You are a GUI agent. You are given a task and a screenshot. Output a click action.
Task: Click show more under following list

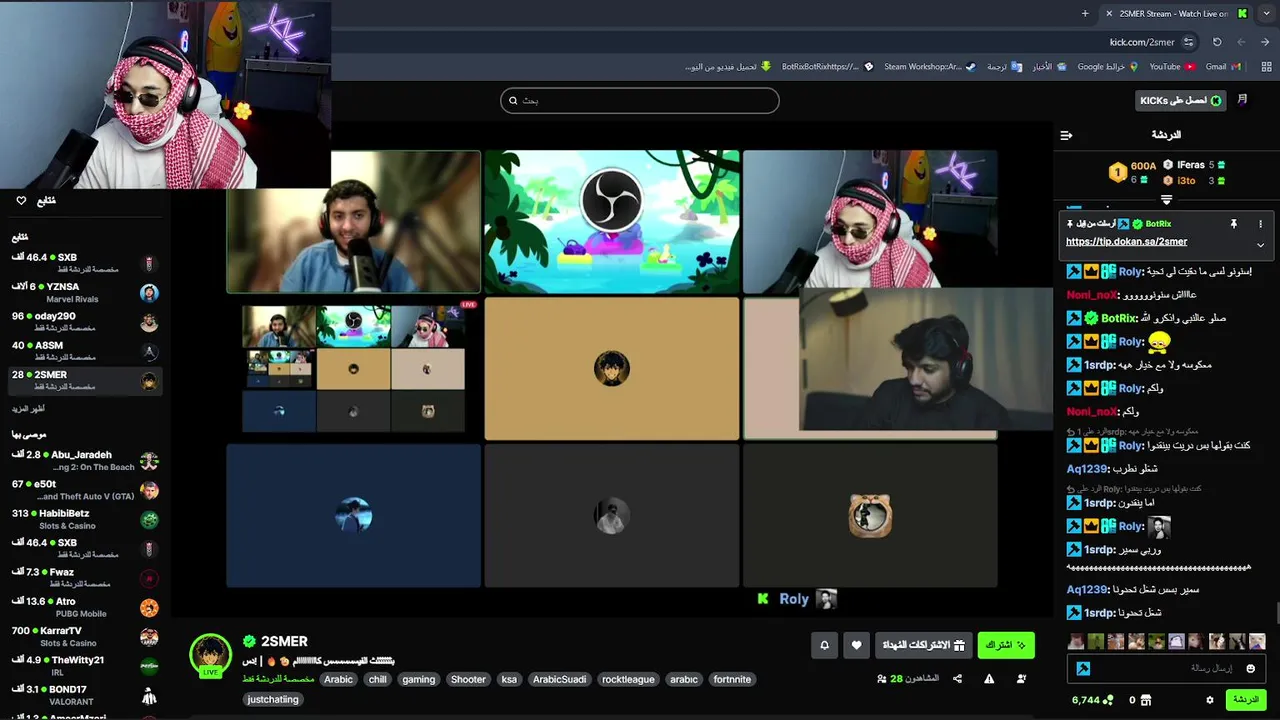tap(28, 409)
